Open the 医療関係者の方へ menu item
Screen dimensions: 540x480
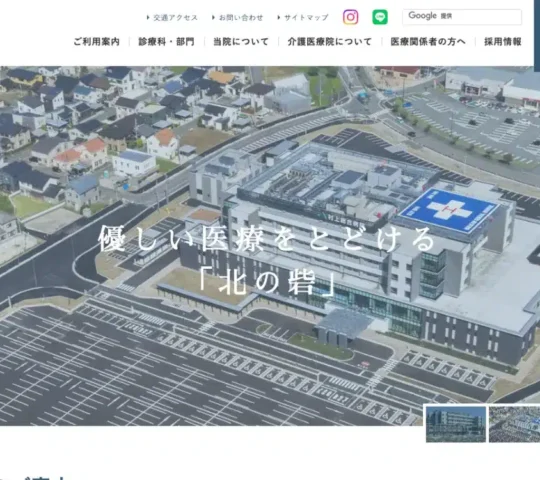pyautogui.click(x=428, y=42)
